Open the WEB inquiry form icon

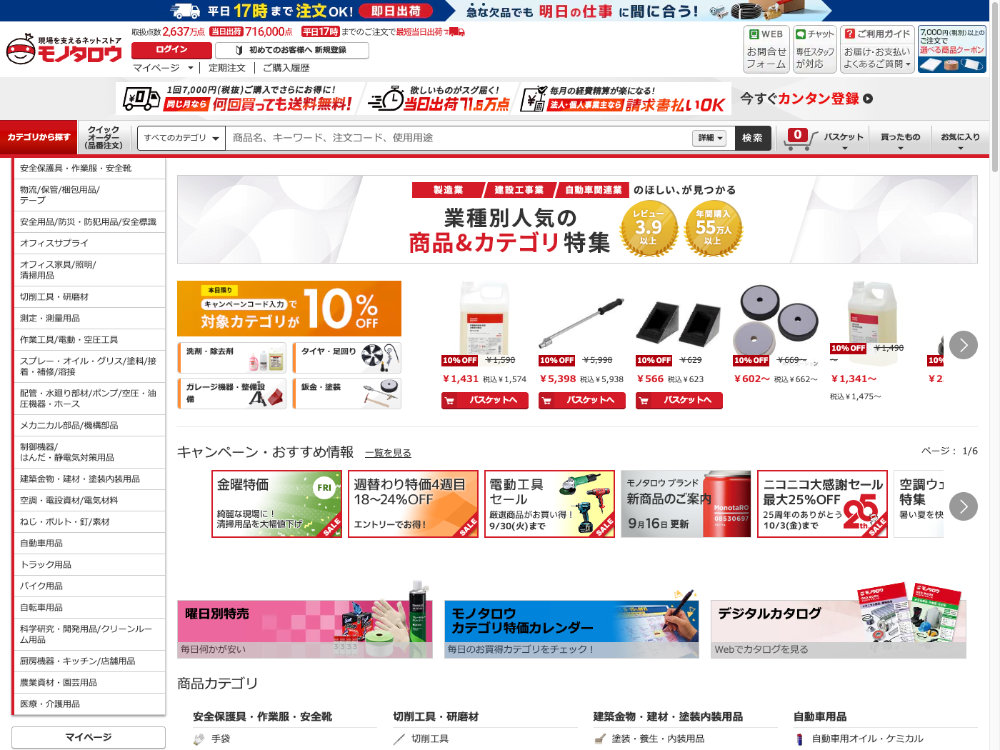765,50
